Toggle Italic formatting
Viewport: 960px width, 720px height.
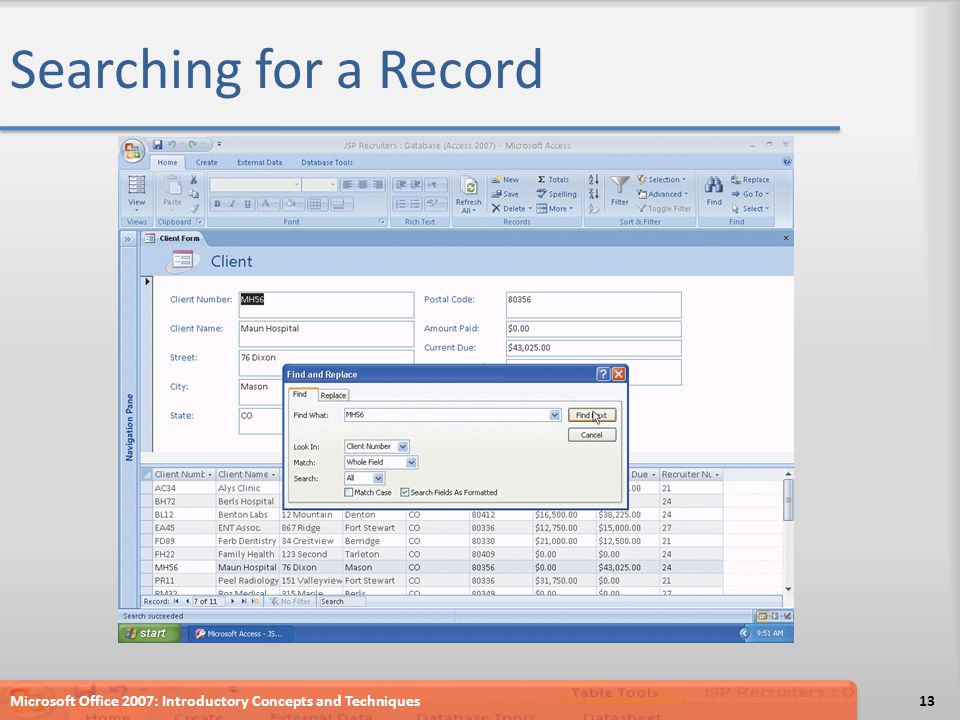tap(232, 204)
